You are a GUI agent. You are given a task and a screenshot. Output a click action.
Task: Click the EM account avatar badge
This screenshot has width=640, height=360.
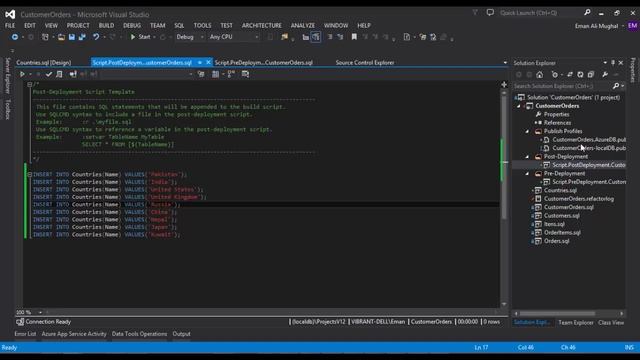633,26
